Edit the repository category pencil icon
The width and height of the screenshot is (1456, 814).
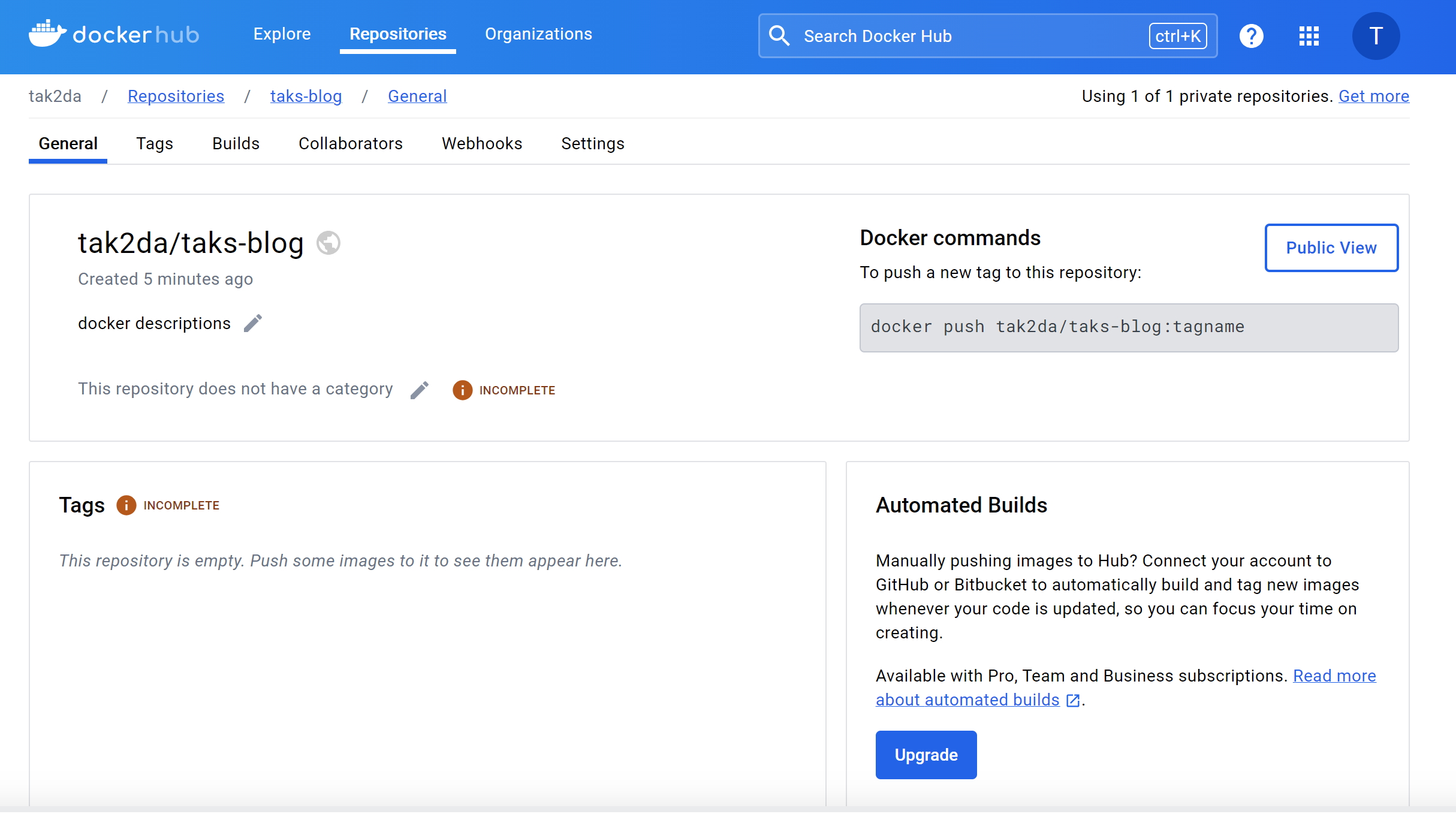coord(420,390)
